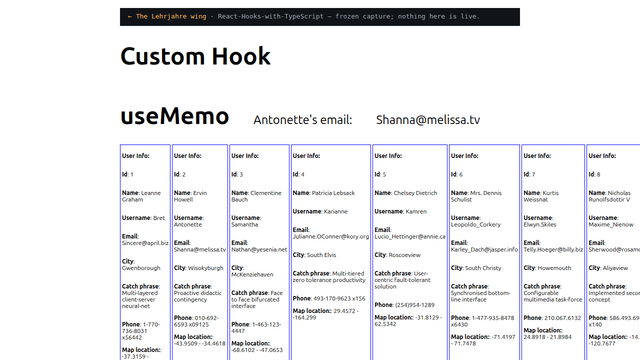640x360 pixels.
Task: Click username 'Bret' in card 1
Action: [x=159, y=218]
